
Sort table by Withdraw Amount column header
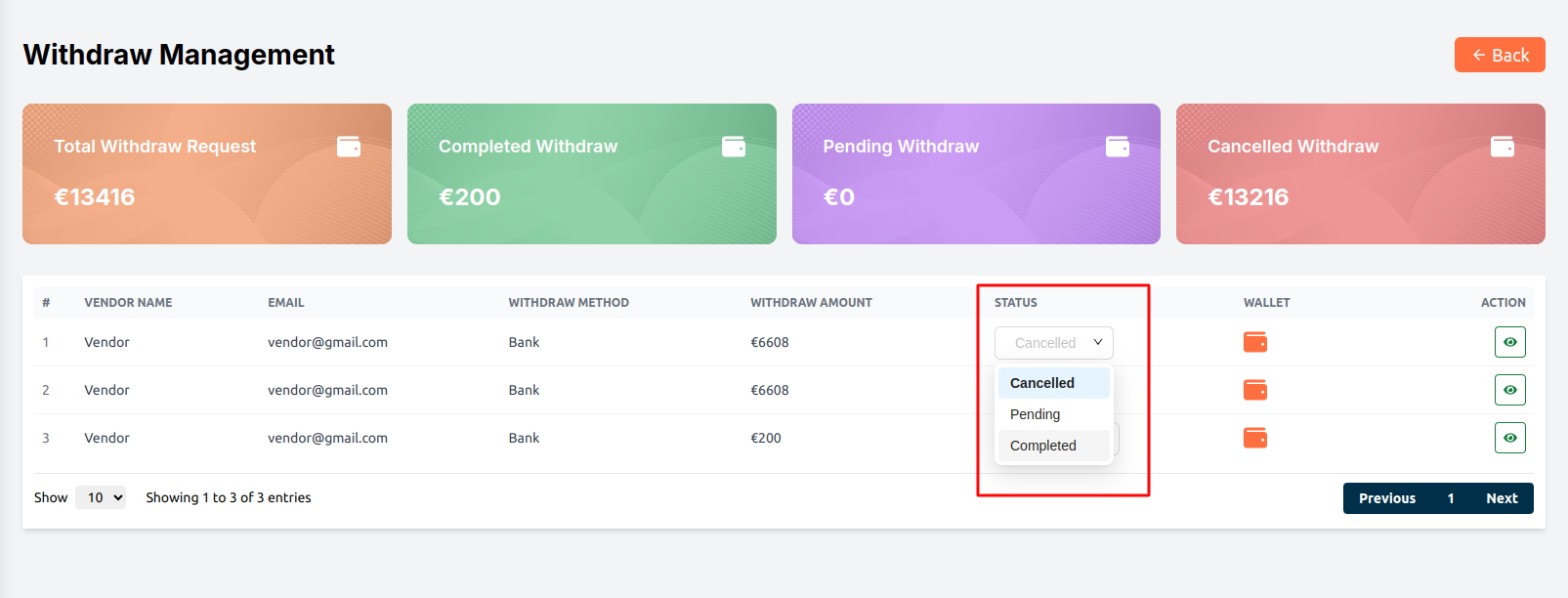tap(811, 303)
